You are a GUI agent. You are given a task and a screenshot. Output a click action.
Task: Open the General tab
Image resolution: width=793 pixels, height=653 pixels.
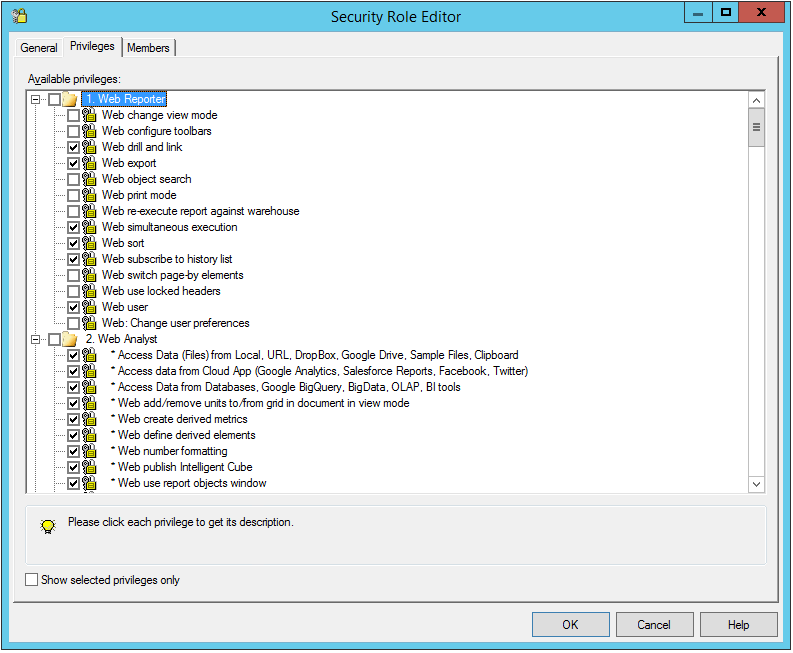click(39, 48)
